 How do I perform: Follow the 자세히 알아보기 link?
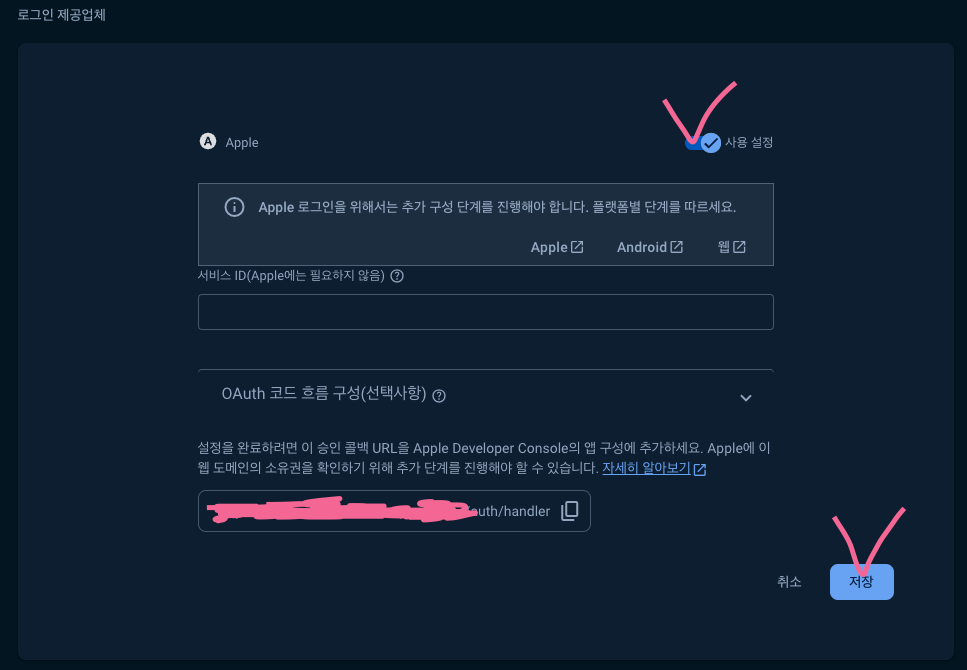[646, 468]
